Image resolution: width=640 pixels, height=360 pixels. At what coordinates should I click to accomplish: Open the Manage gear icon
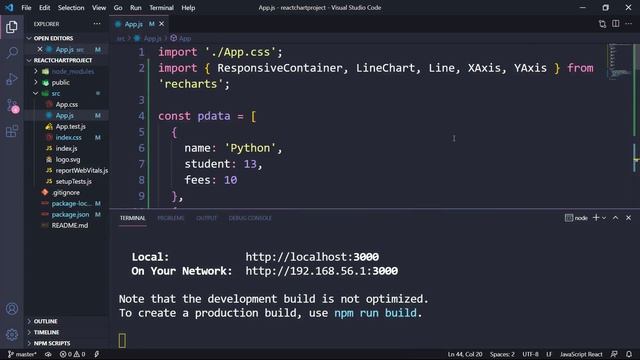(x=12, y=335)
